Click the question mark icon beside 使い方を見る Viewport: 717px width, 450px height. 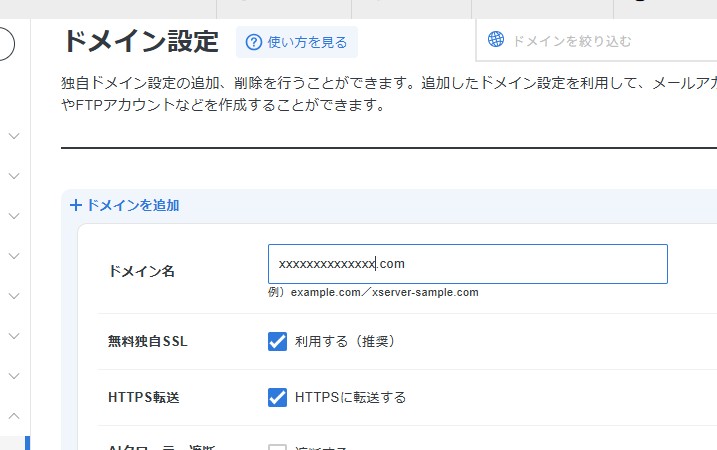(254, 42)
